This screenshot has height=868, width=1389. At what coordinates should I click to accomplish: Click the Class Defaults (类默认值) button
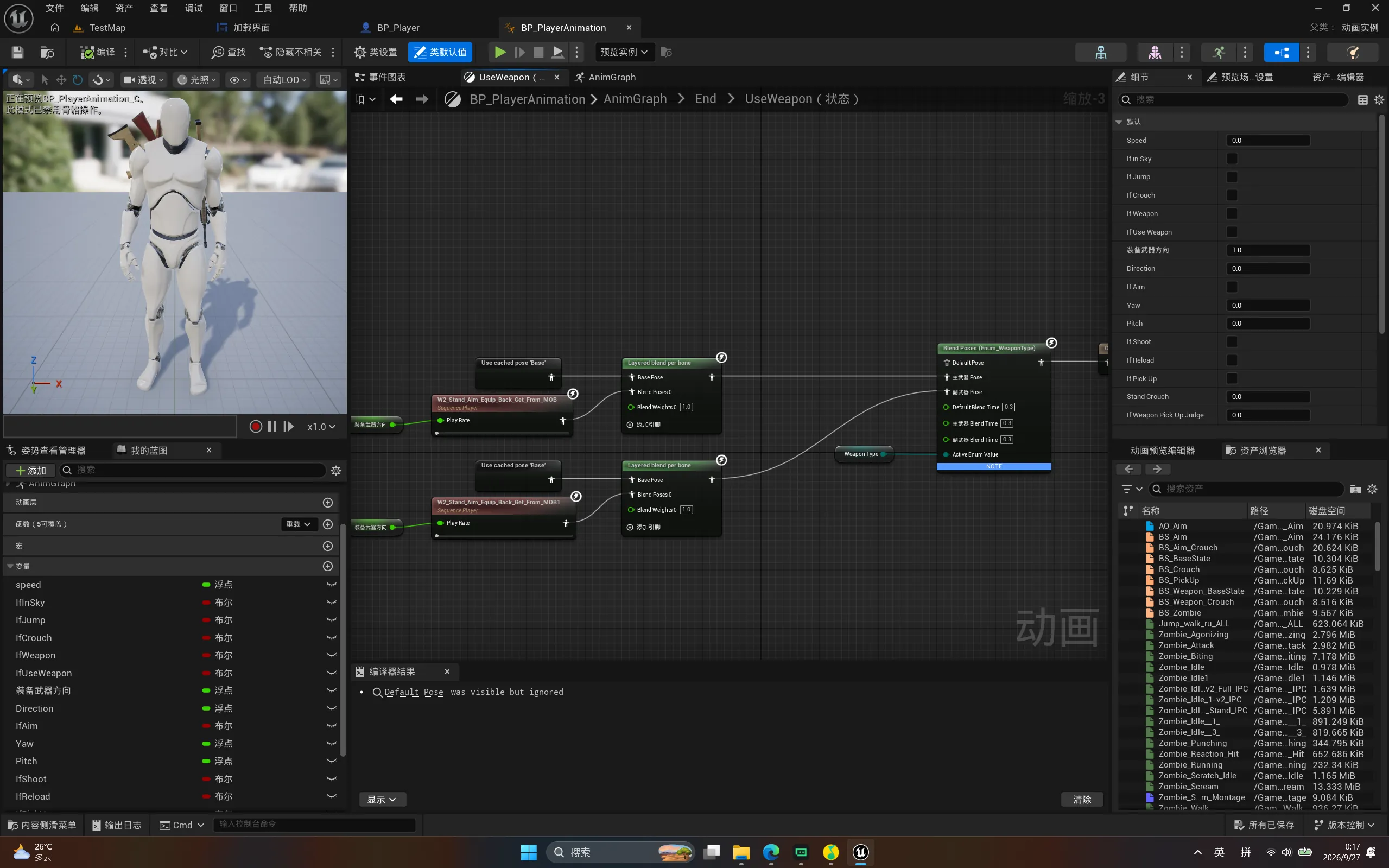[440, 52]
